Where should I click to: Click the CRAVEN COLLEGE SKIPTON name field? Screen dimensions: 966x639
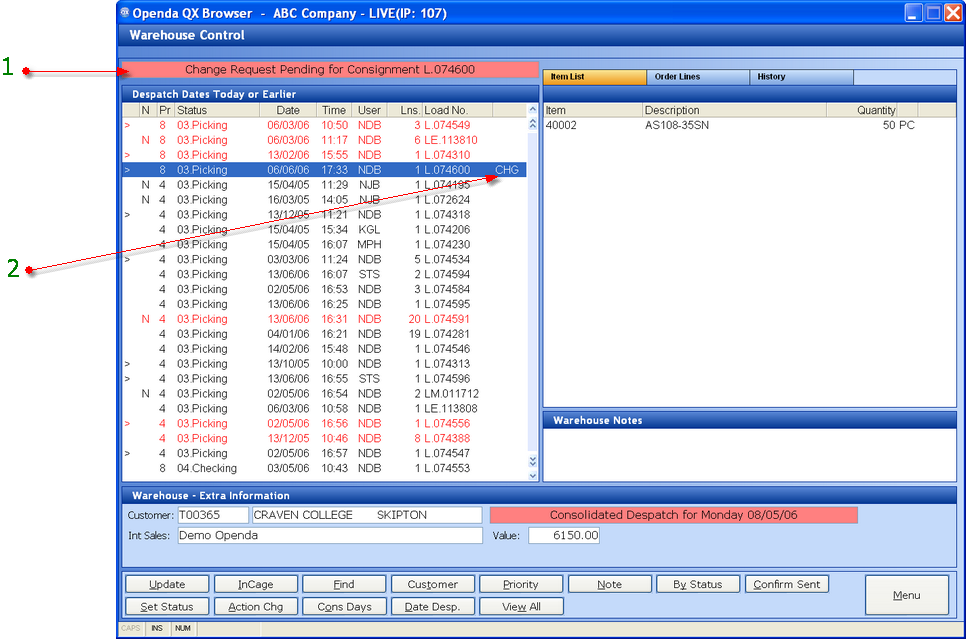tap(367, 515)
